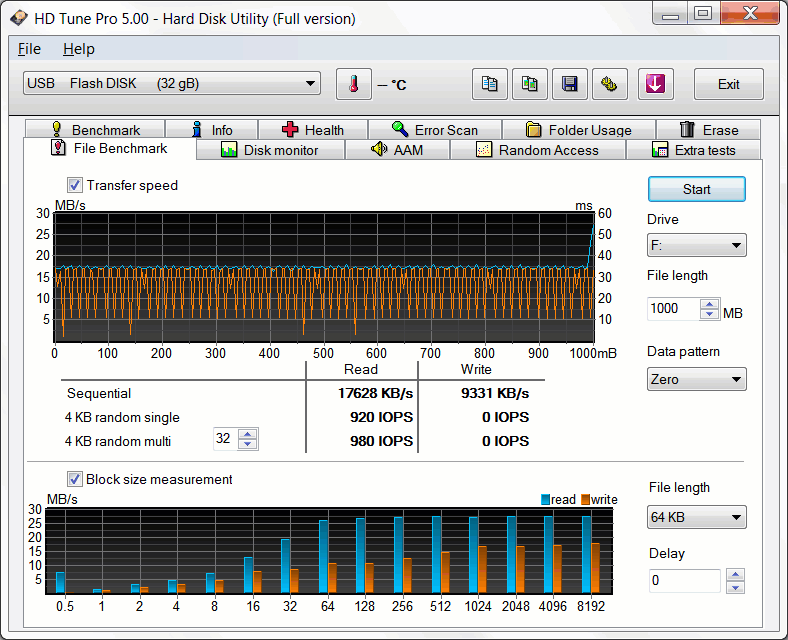Expand the Drive letter F: dropdown
The width and height of the screenshot is (788, 640).
coord(696,245)
